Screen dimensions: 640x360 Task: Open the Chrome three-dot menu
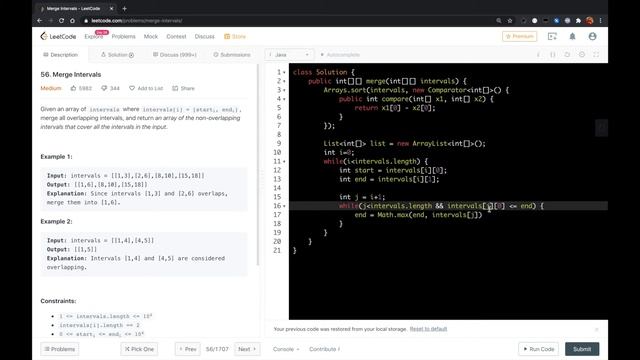coord(600,20)
